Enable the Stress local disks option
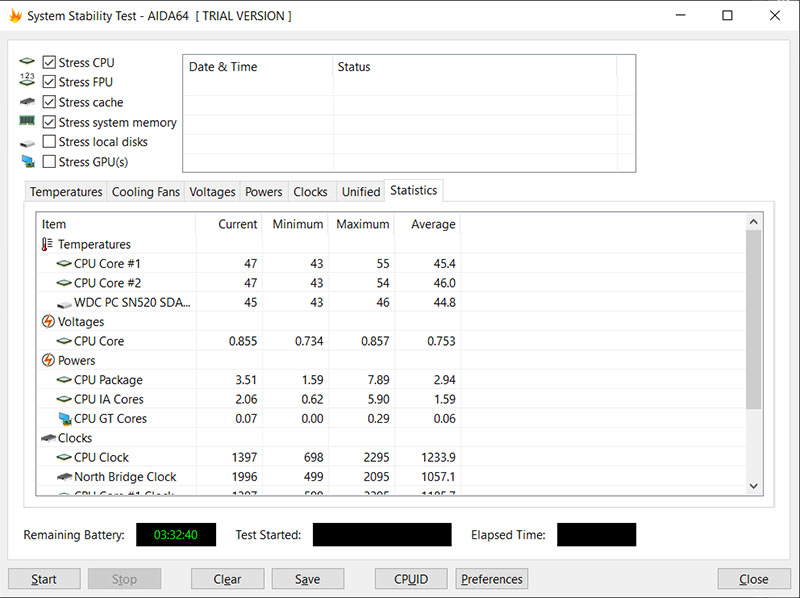This screenshot has height=598, width=800. pyautogui.click(x=49, y=142)
